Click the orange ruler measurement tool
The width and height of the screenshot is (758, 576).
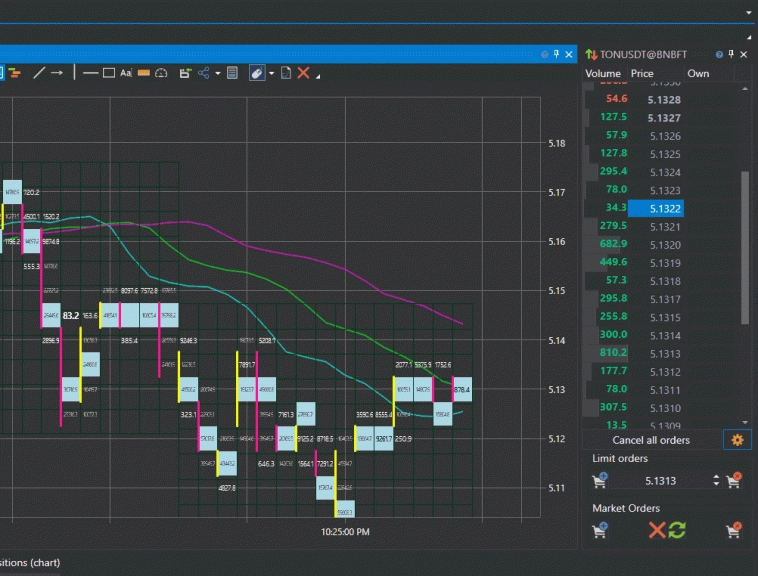pyautogui.click(x=143, y=73)
